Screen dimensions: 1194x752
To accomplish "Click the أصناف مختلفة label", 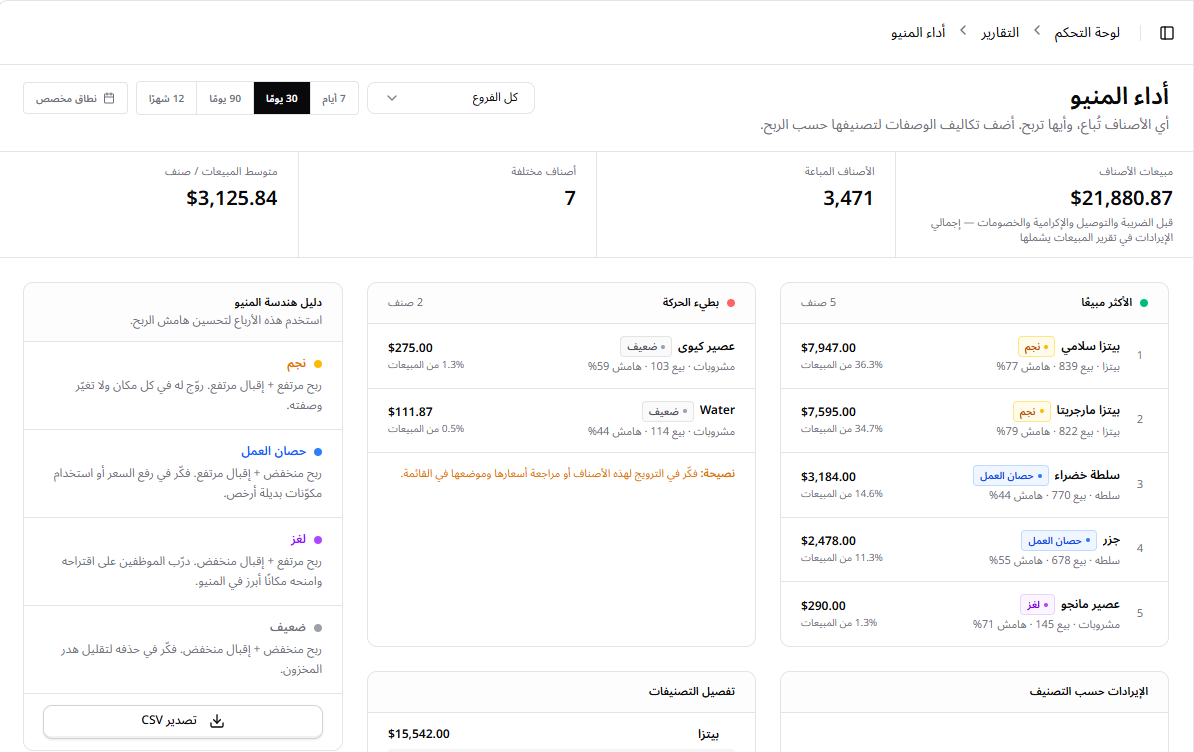I will pos(544,171).
